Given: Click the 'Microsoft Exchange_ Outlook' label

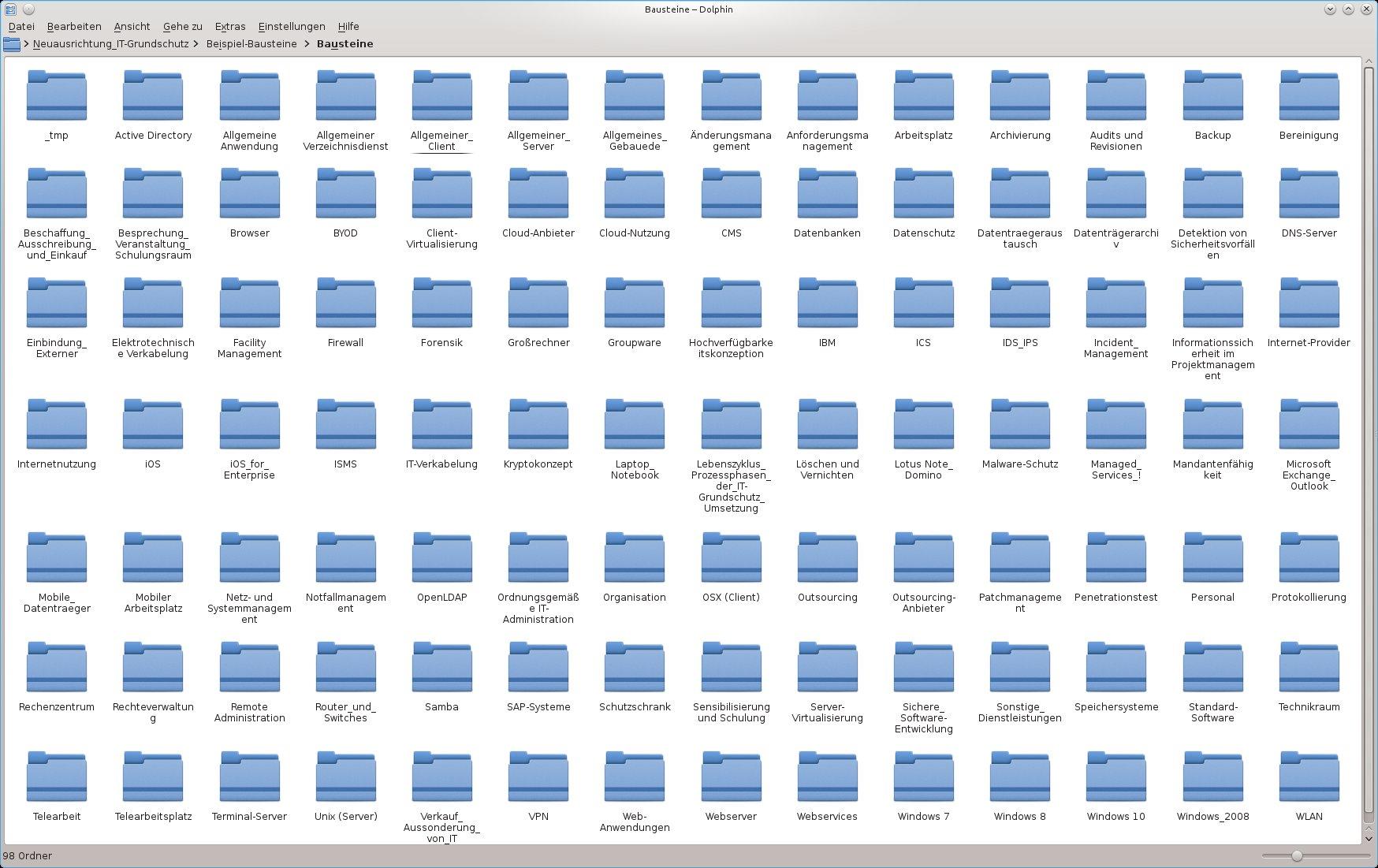Looking at the screenshot, I should click(1309, 475).
